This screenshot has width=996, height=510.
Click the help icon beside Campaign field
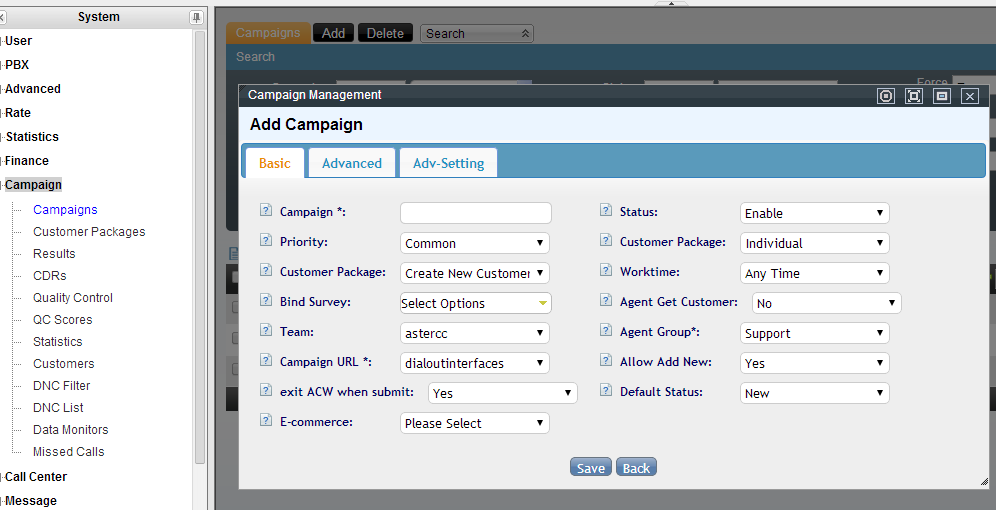266,211
